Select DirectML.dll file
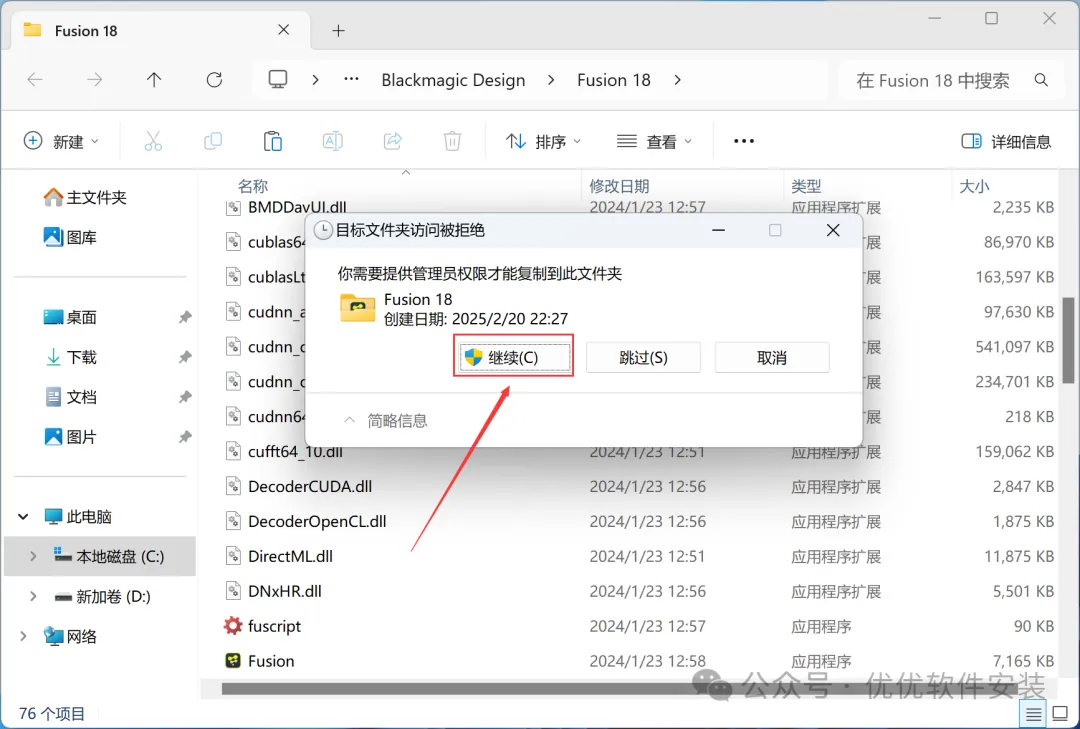Screen dimensions: 1080x729 coord(290,556)
